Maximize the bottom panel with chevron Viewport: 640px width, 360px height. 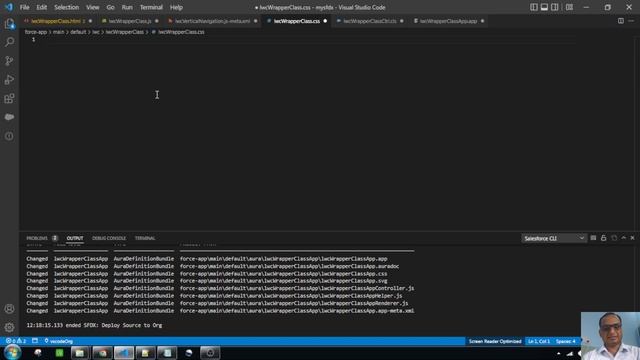pyautogui.click(x=624, y=238)
